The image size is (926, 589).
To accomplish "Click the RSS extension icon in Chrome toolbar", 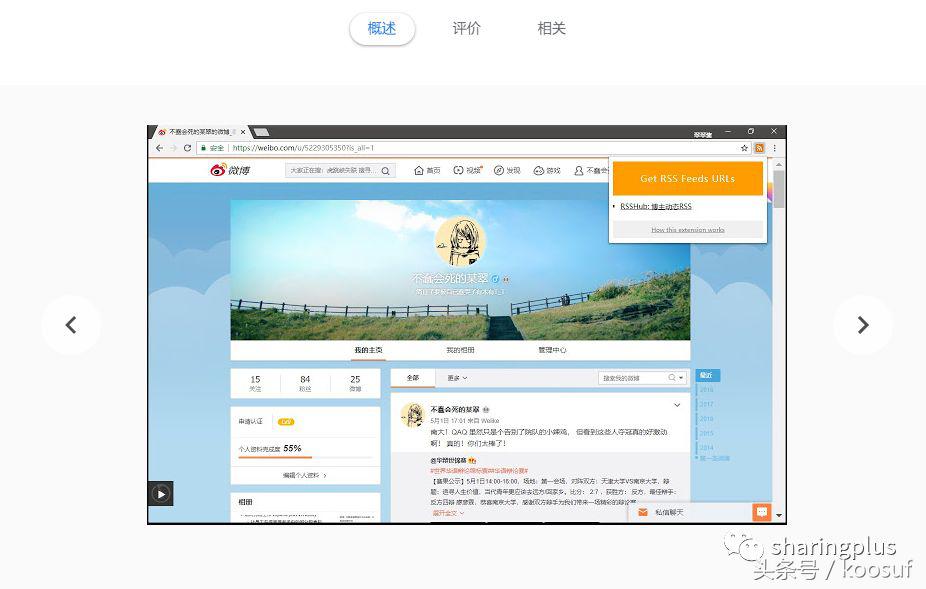I will 760,148.
